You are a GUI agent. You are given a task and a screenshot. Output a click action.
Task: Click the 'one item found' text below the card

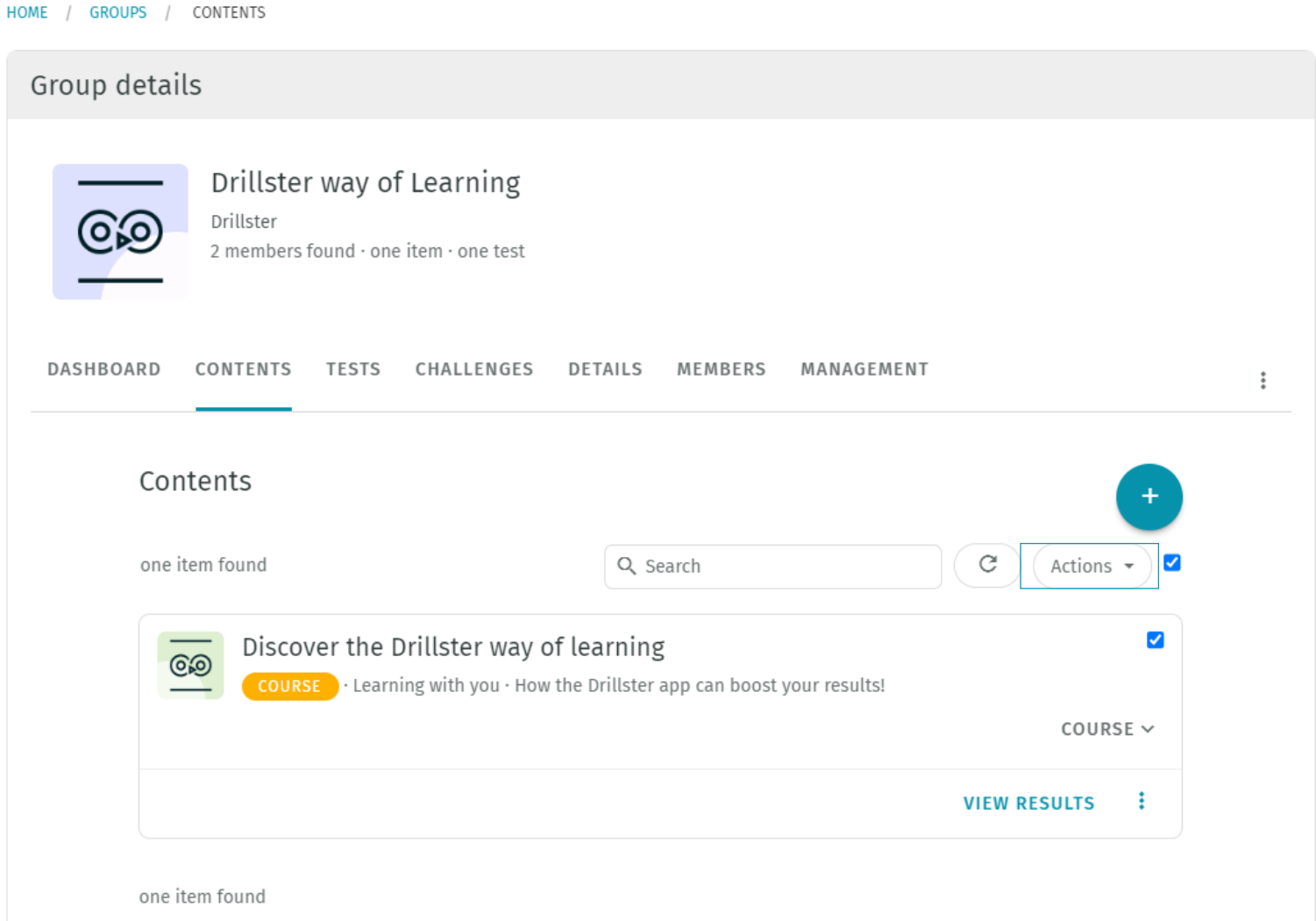(x=203, y=896)
